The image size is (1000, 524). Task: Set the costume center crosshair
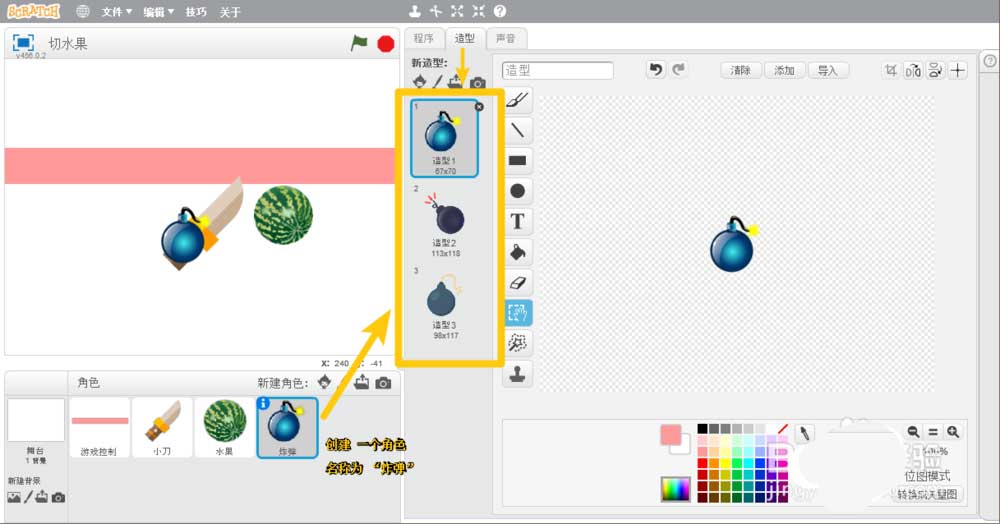tap(957, 70)
